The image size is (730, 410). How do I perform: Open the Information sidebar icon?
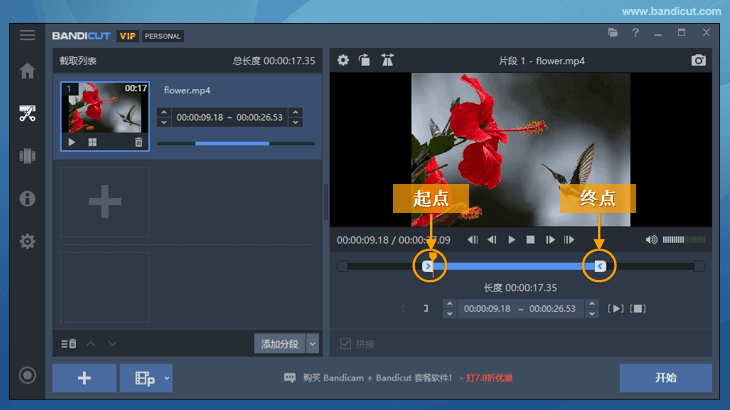[27, 199]
